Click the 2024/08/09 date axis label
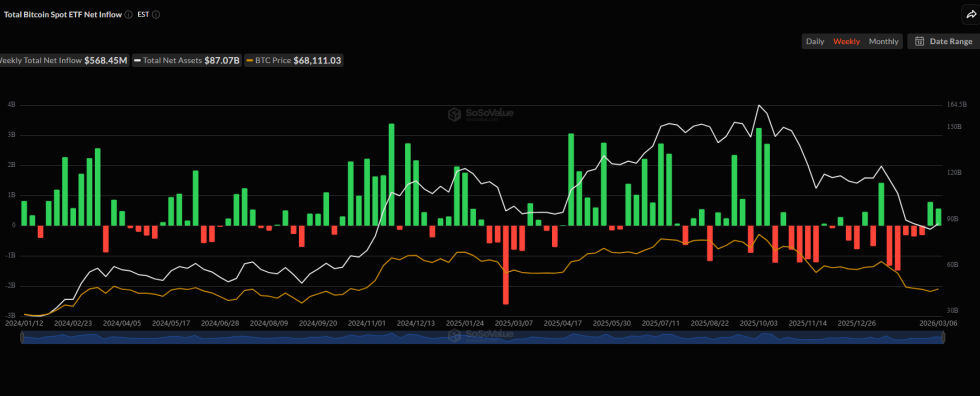Screen dimensions: 980x396 point(269,324)
